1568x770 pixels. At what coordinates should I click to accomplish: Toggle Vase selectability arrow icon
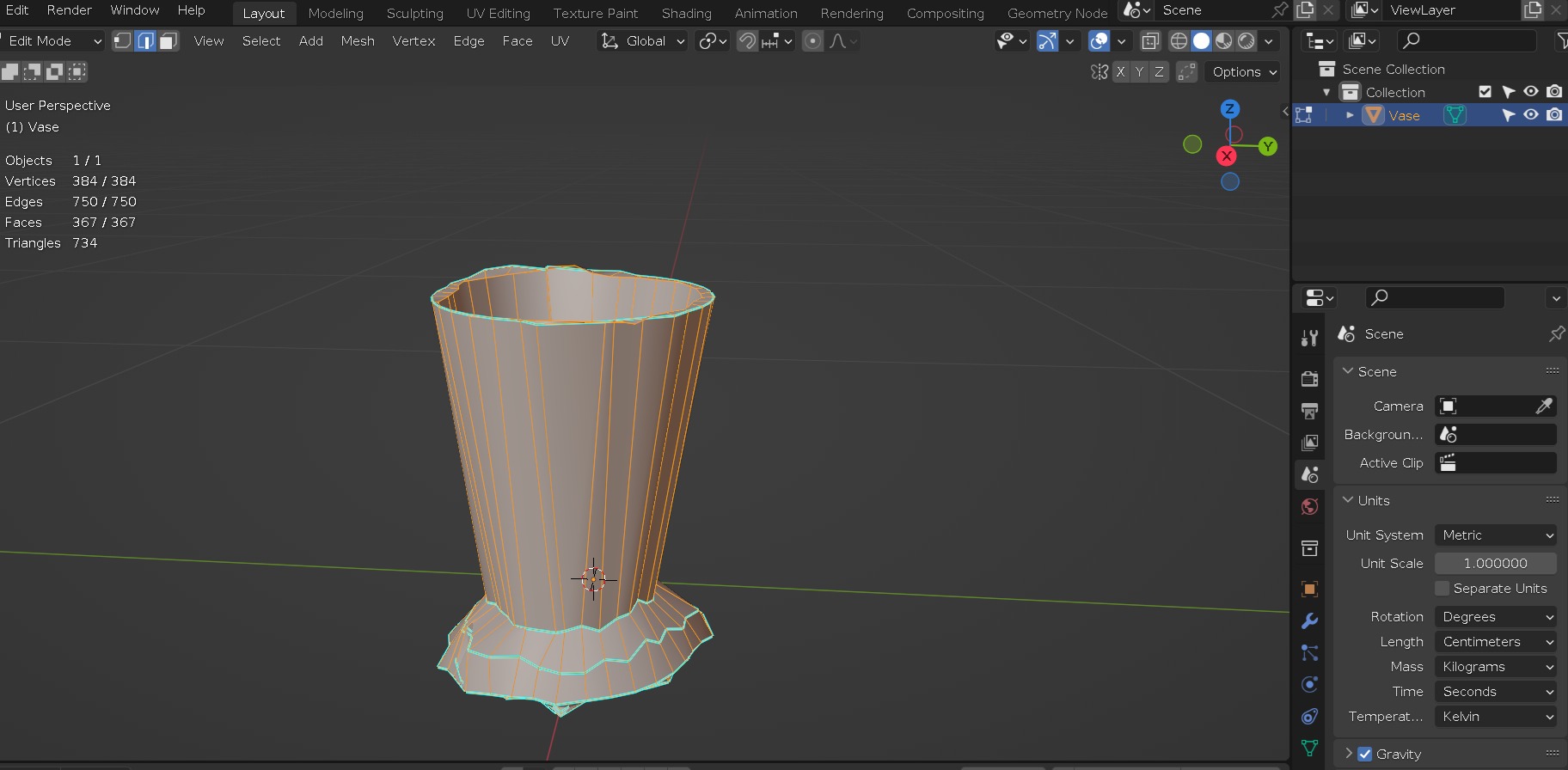coord(1508,115)
